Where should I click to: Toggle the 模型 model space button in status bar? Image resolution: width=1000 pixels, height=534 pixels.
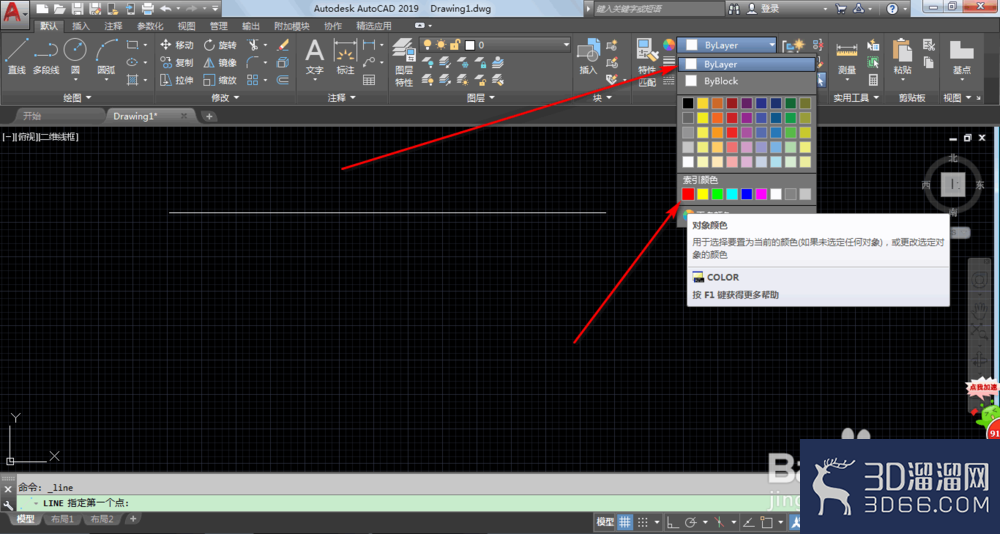point(605,522)
